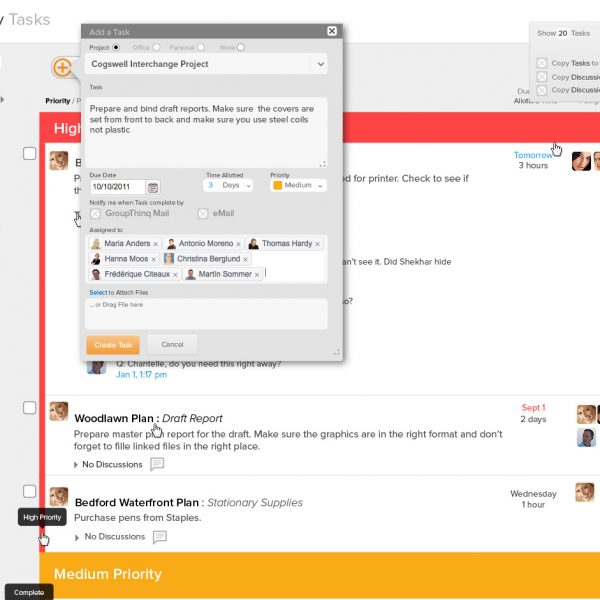This screenshot has width=600, height=600.
Task: Click the Cancel button
Action: click(x=172, y=344)
